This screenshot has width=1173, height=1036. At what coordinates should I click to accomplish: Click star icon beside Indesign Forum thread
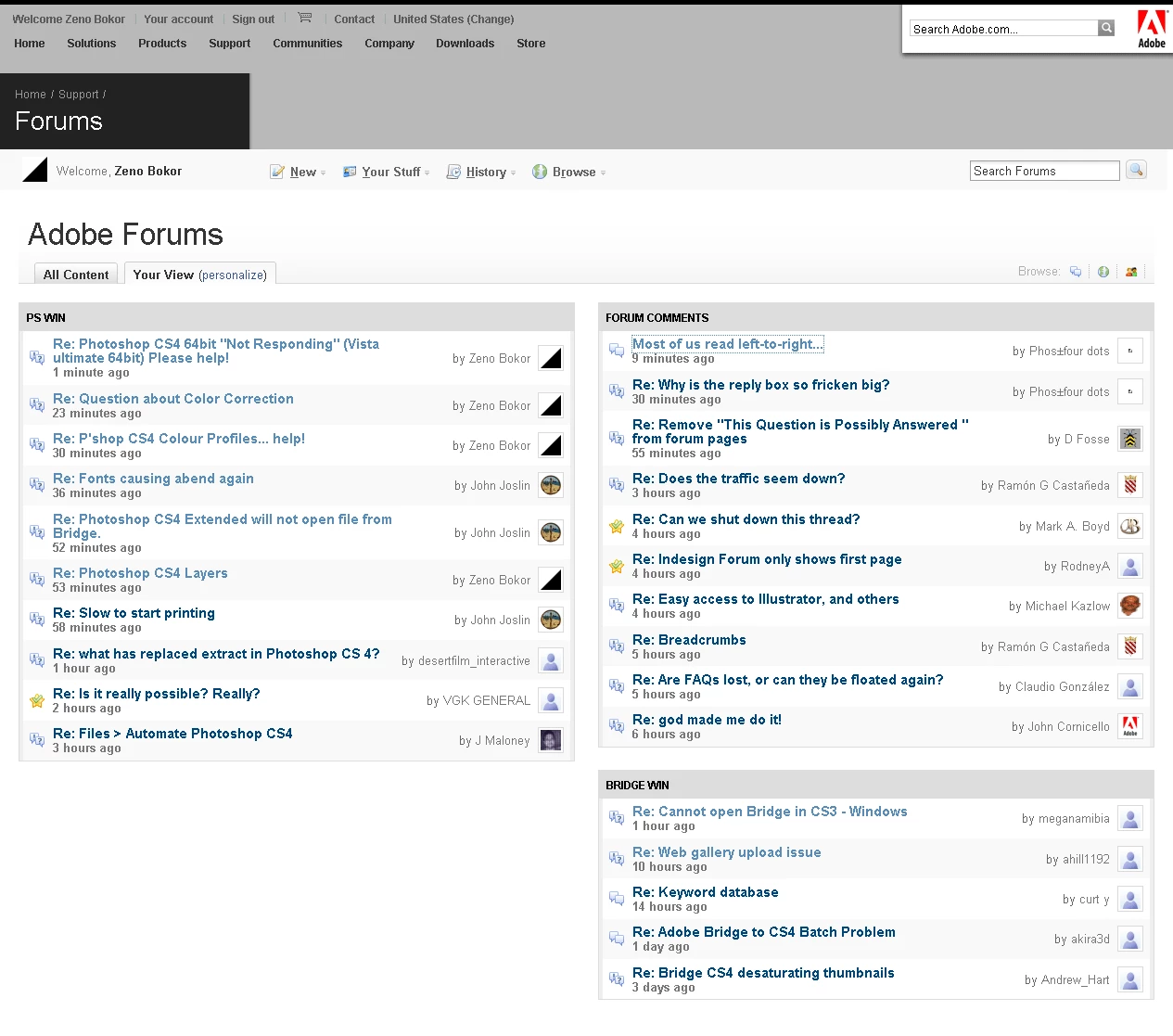[617, 566]
